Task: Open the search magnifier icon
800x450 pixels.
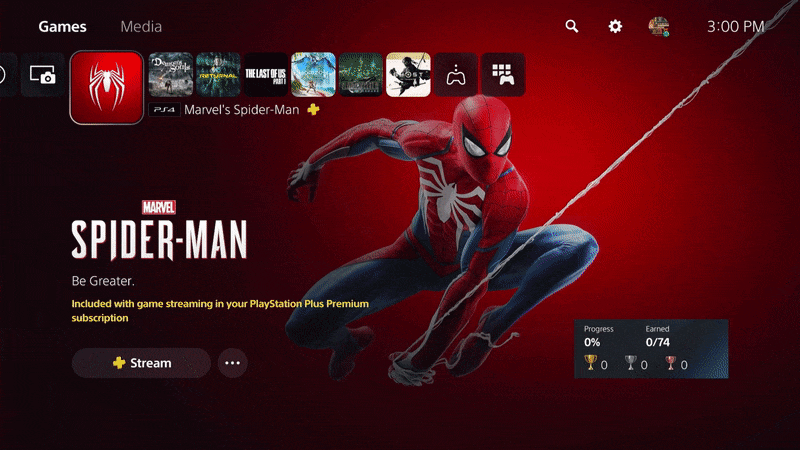Action: pos(571,27)
